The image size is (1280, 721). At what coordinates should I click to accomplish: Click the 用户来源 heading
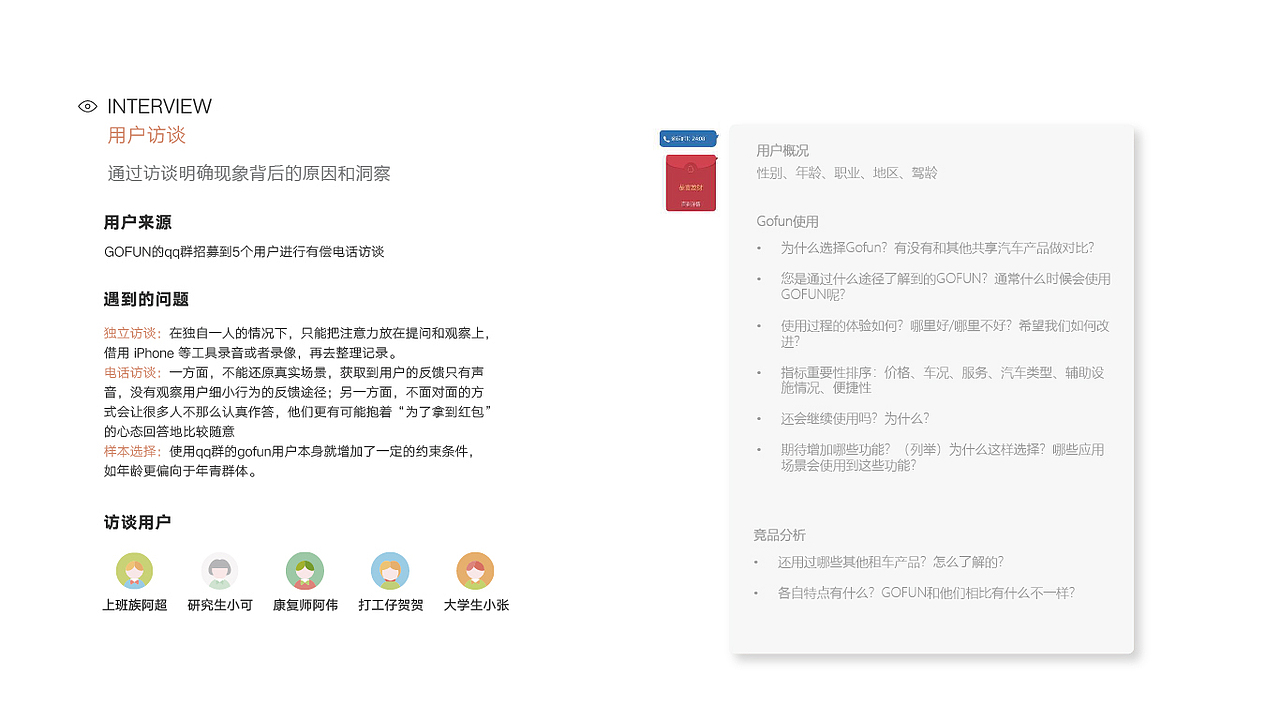click(x=138, y=222)
